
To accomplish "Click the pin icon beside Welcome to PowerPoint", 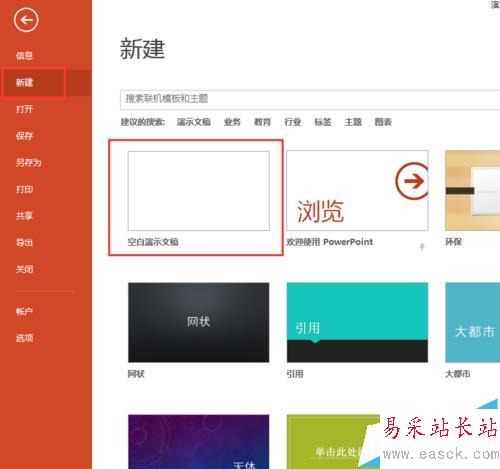I will coord(422,247).
